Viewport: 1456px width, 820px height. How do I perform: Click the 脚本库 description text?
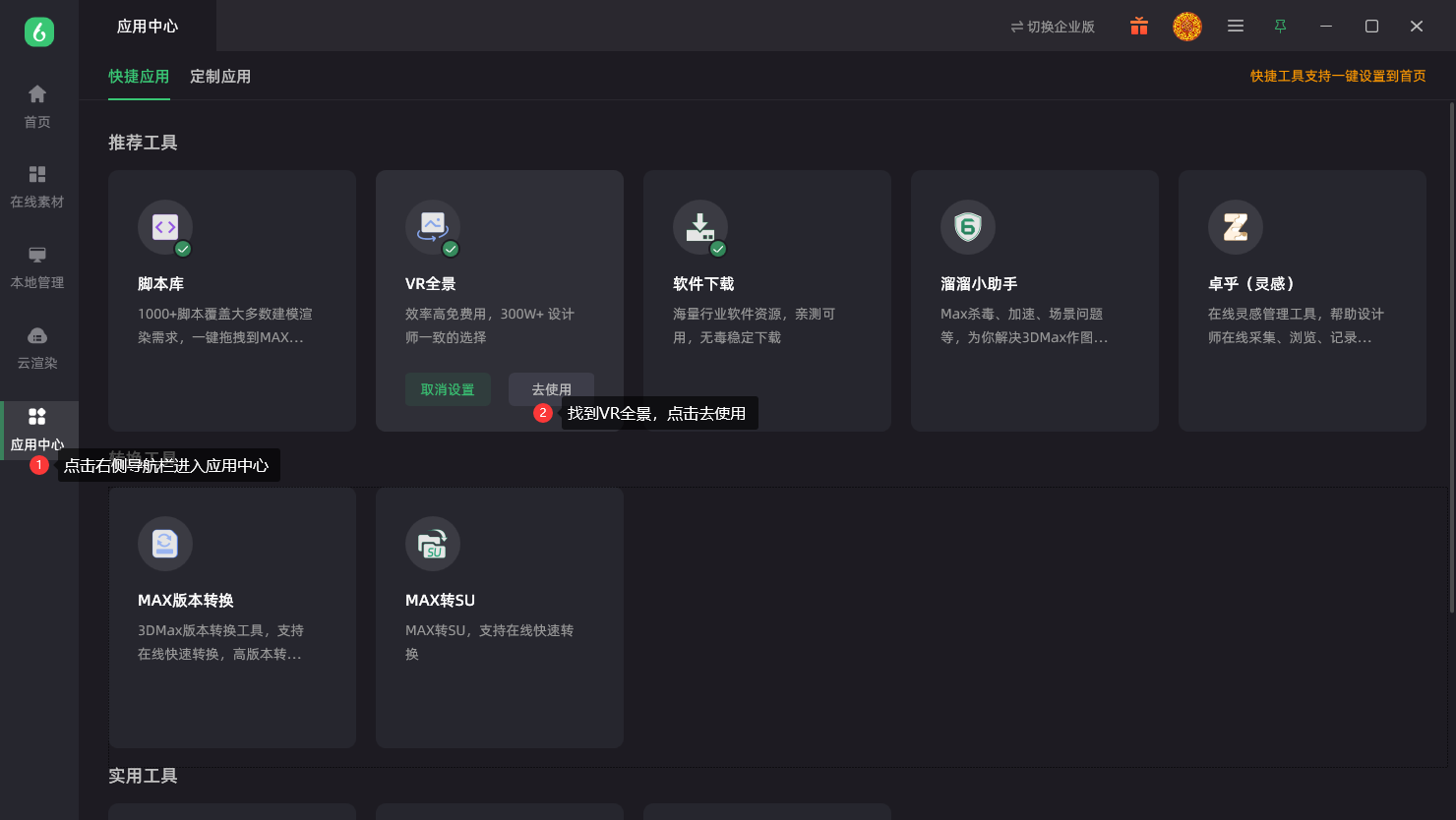point(225,325)
